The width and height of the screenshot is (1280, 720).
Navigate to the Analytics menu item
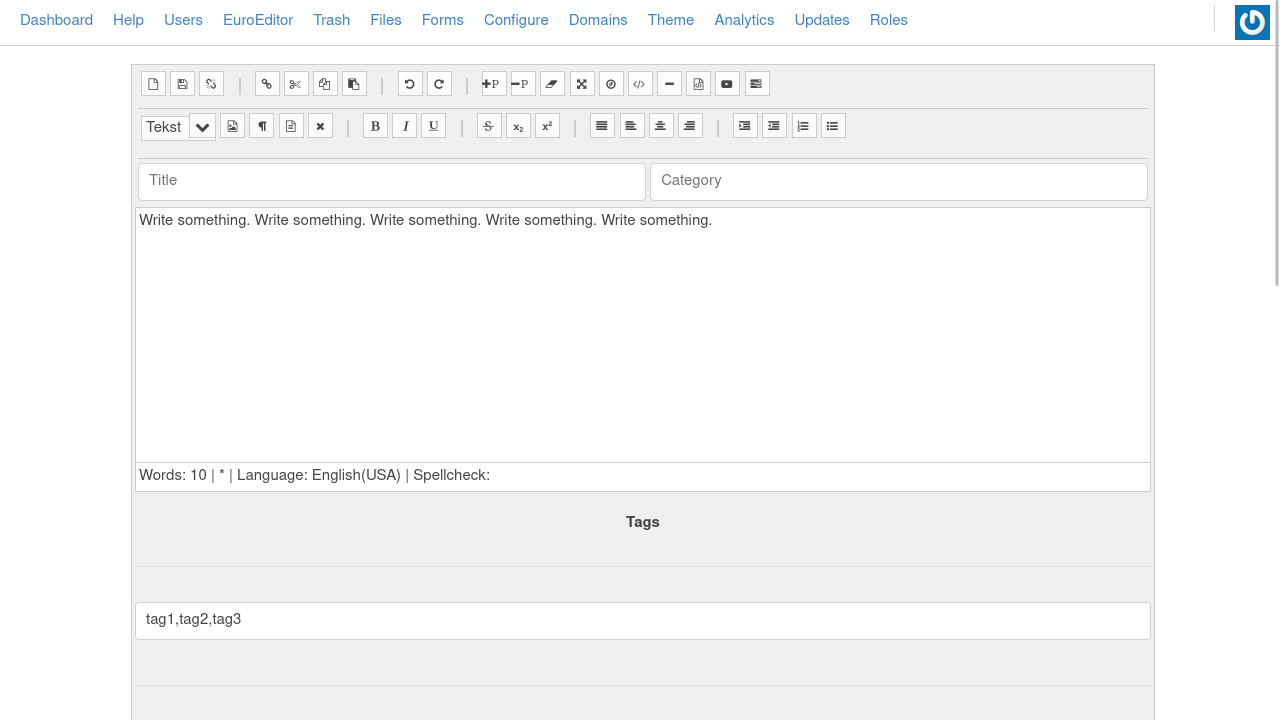pos(744,20)
